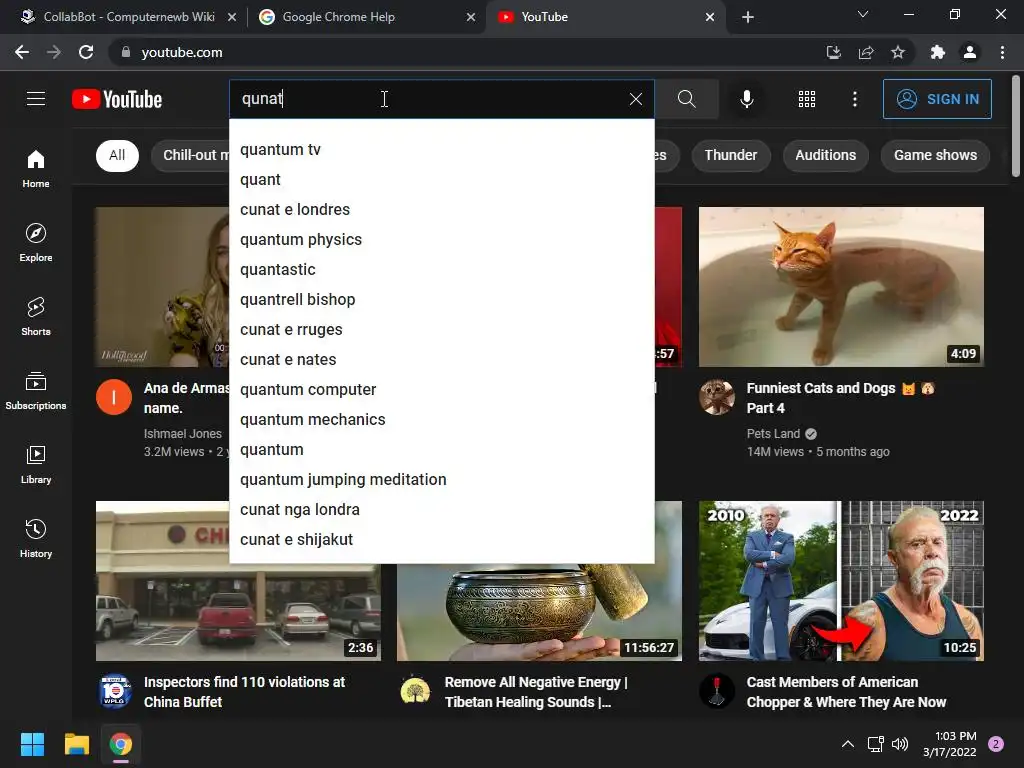Share this page via share icon
1024x768 pixels.
[x=866, y=52]
